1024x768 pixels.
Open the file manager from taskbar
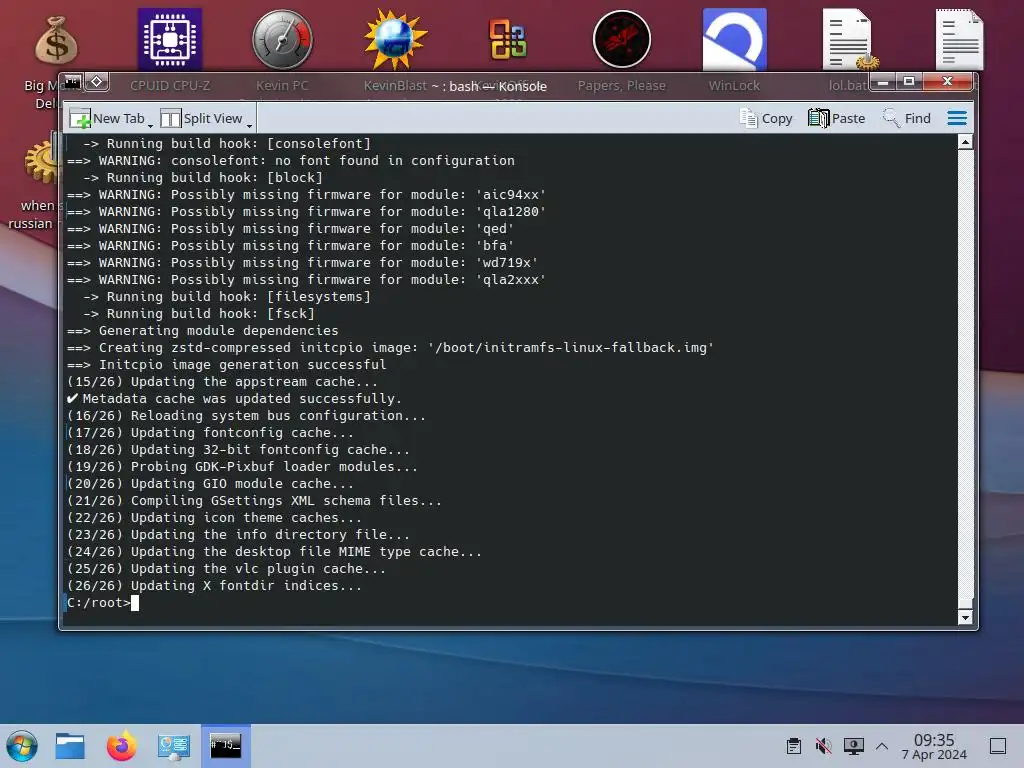[x=70, y=746]
